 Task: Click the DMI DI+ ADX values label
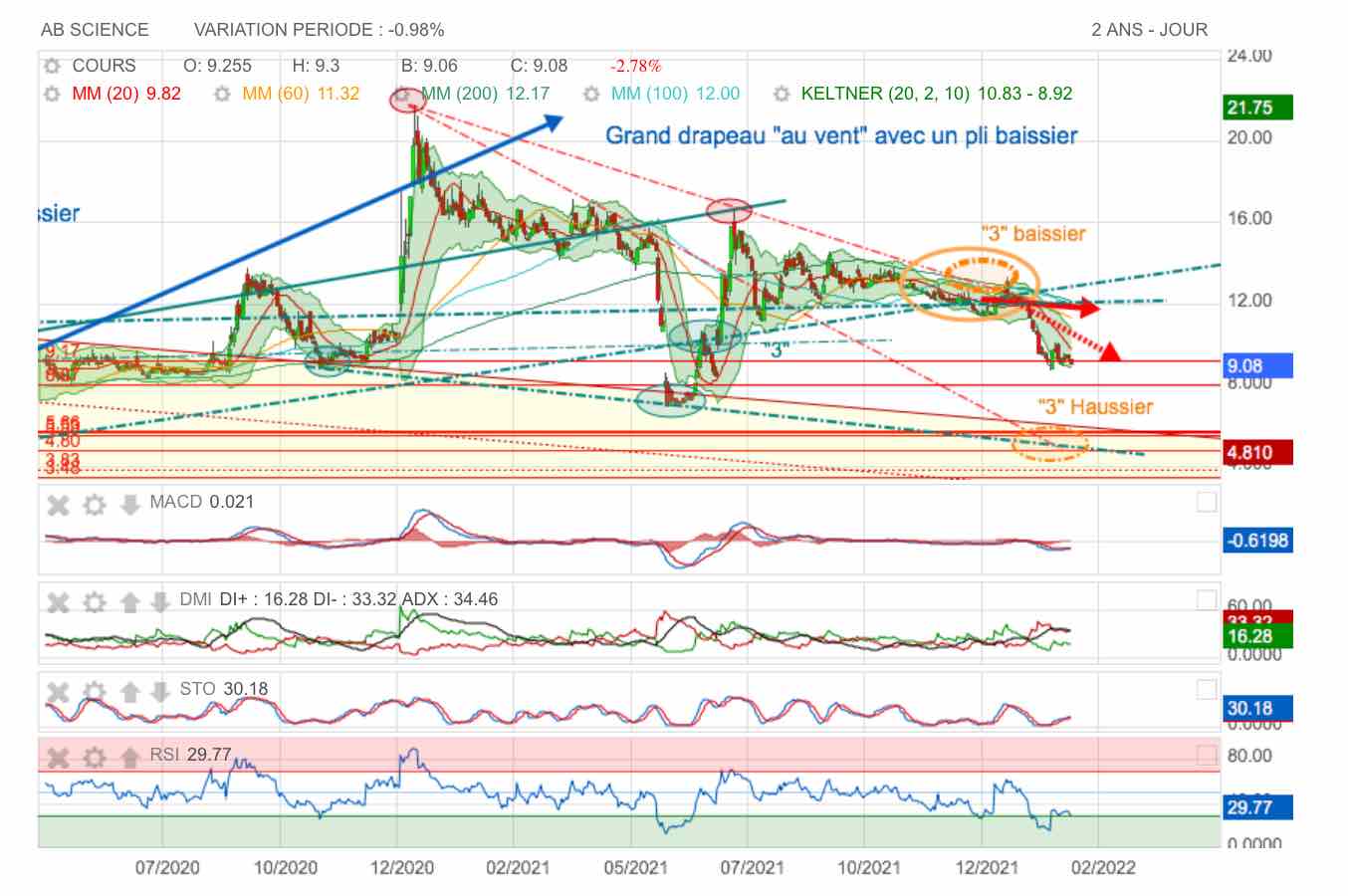point(338,599)
